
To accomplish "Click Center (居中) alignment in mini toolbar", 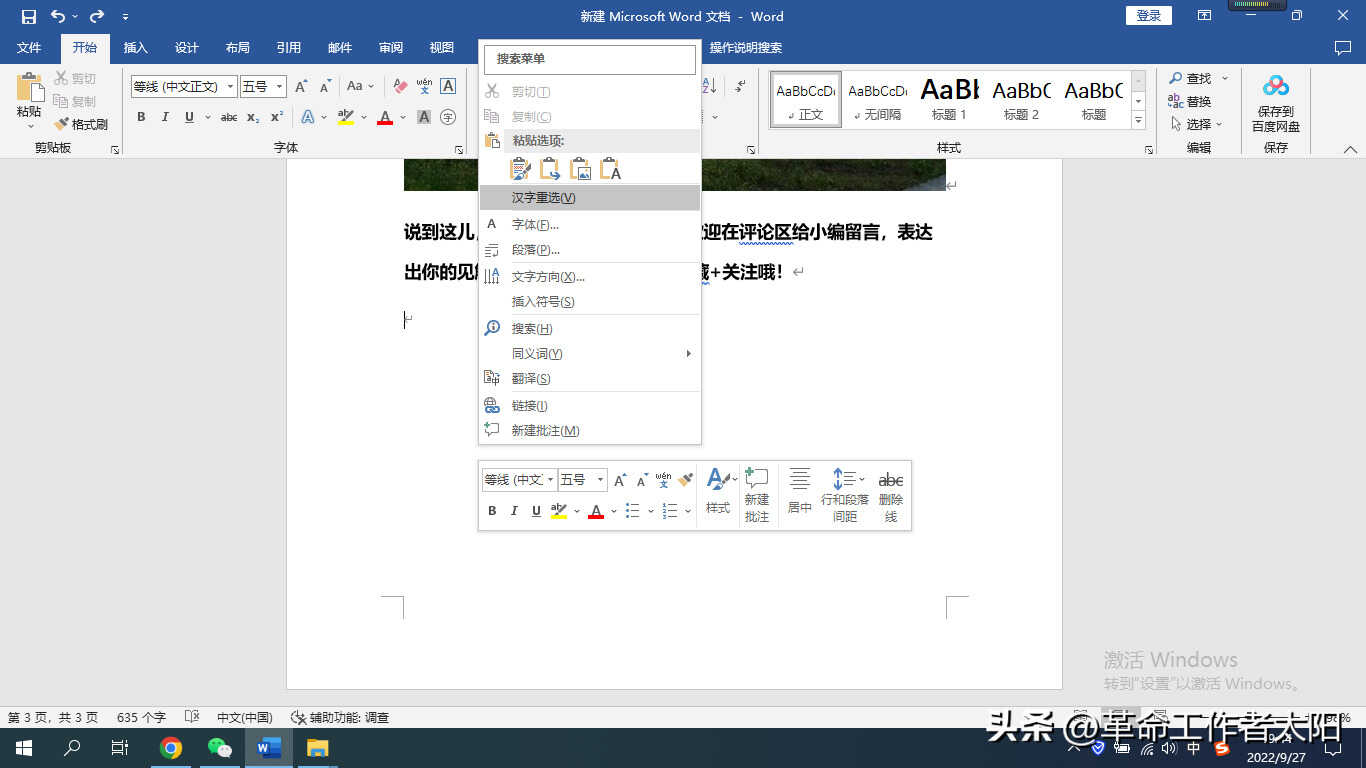I will pos(799,493).
